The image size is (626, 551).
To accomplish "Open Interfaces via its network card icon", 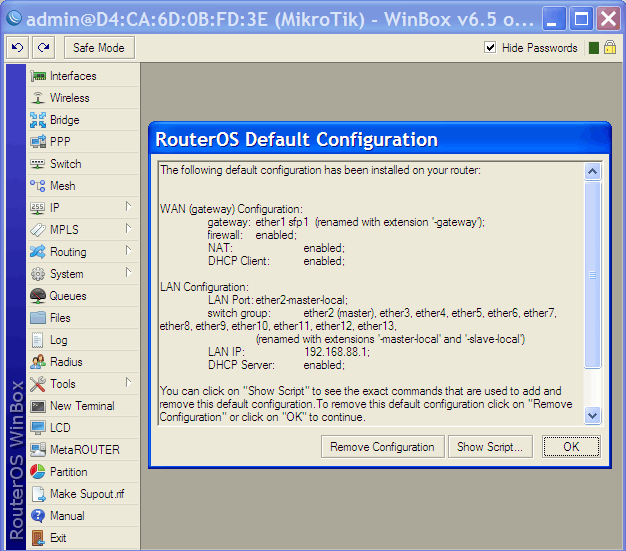I will (38, 76).
